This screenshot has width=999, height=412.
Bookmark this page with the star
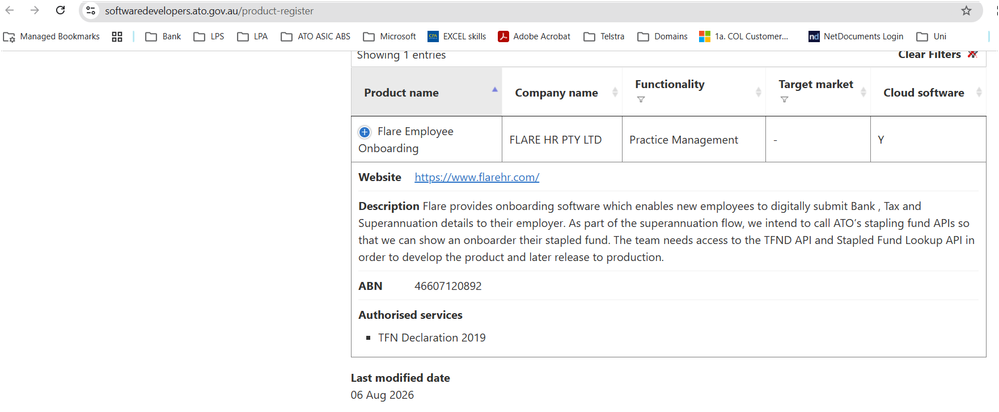pyautogui.click(x=967, y=11)
